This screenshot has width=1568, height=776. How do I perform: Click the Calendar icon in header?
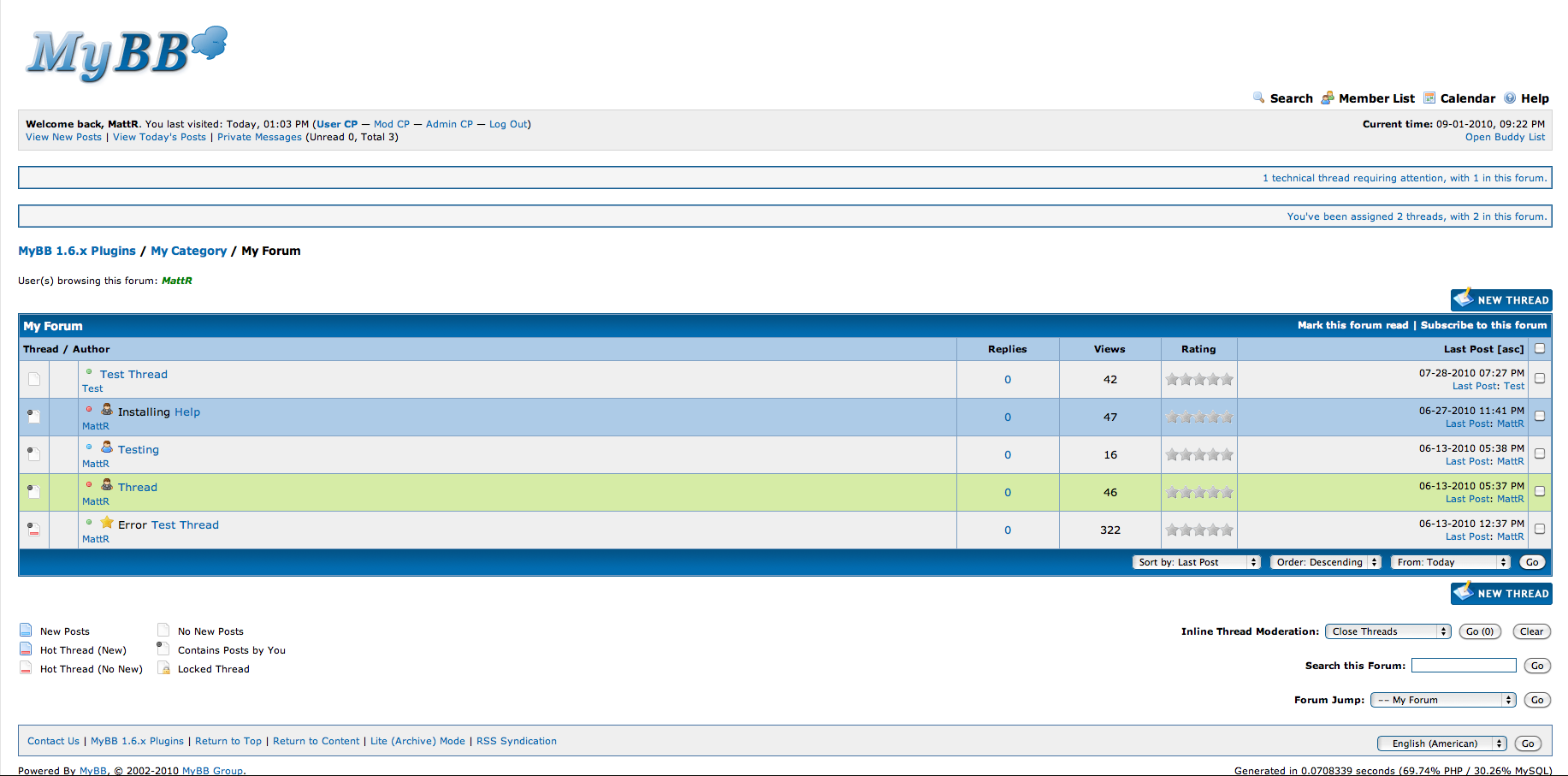[x=1429, y=98]
